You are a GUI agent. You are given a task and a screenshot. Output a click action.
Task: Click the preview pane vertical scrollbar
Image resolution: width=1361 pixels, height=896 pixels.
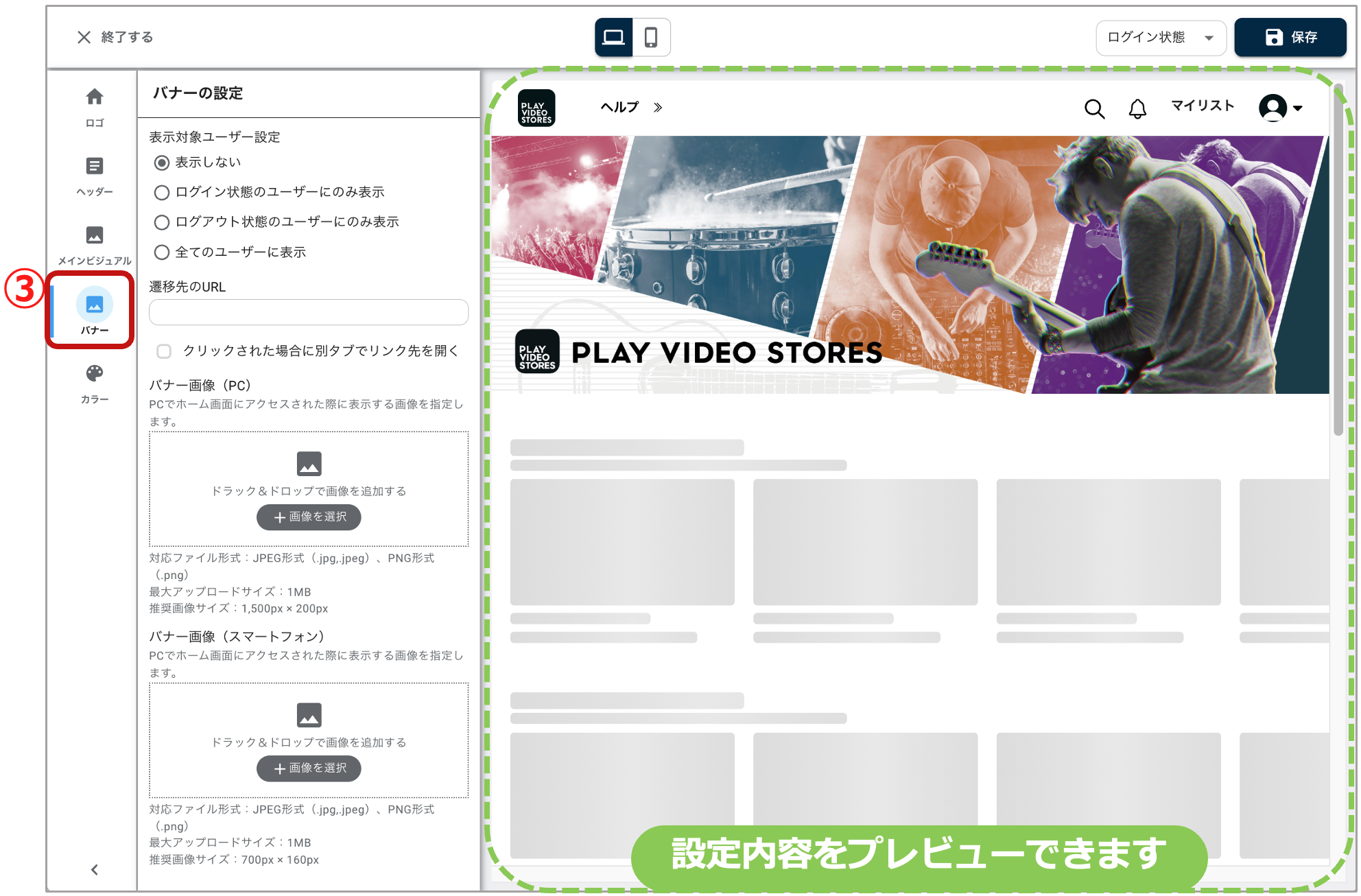coord(1338,261)
